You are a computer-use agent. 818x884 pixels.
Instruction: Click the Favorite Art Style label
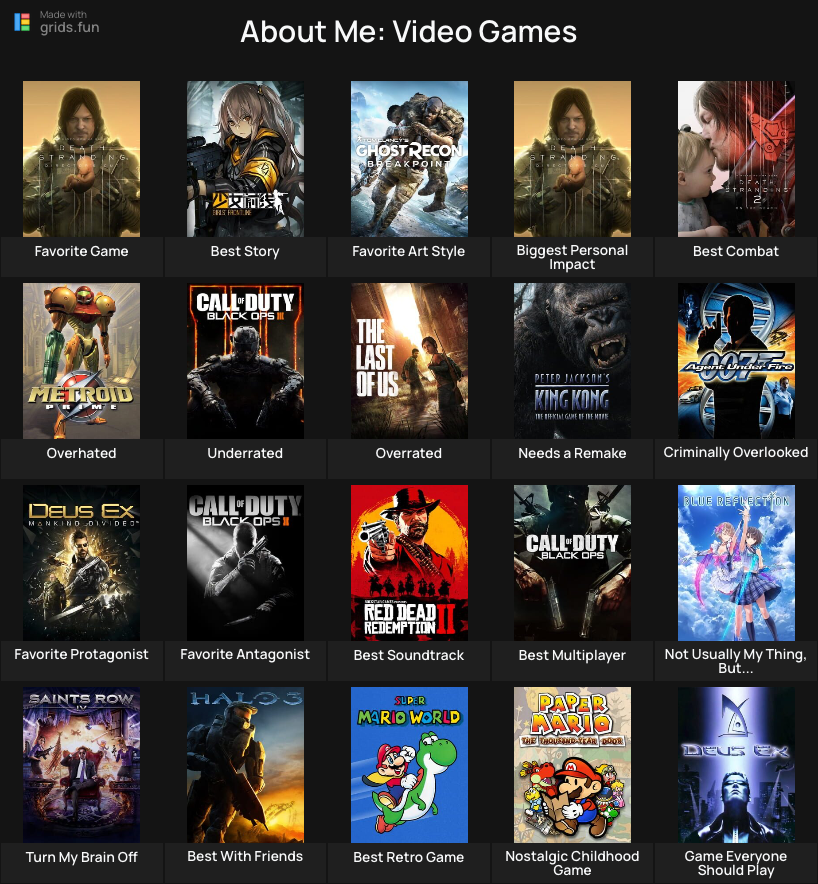pos(409,251)
